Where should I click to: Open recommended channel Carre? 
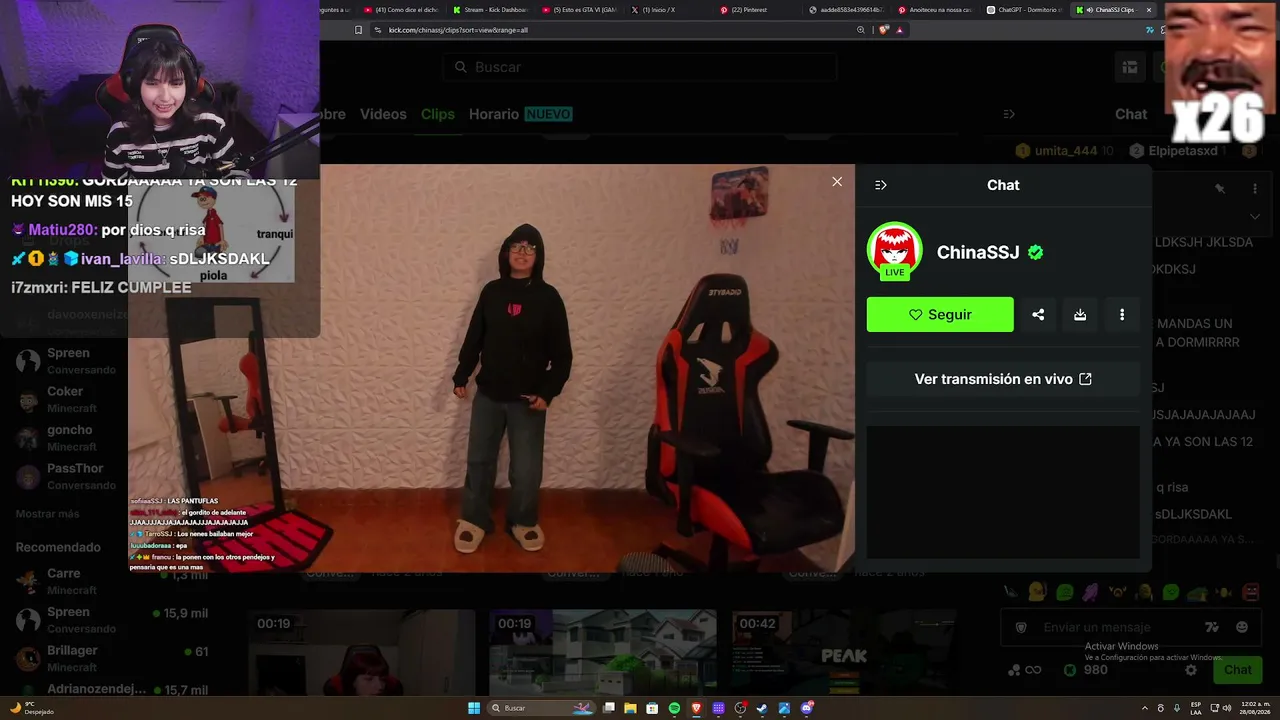[110, 582]
